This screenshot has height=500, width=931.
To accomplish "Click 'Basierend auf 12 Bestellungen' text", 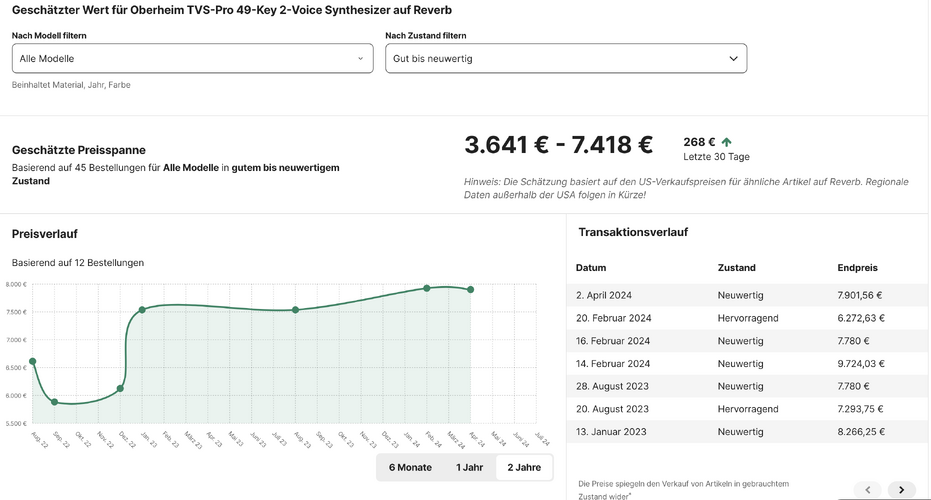I will pos(78,262).
